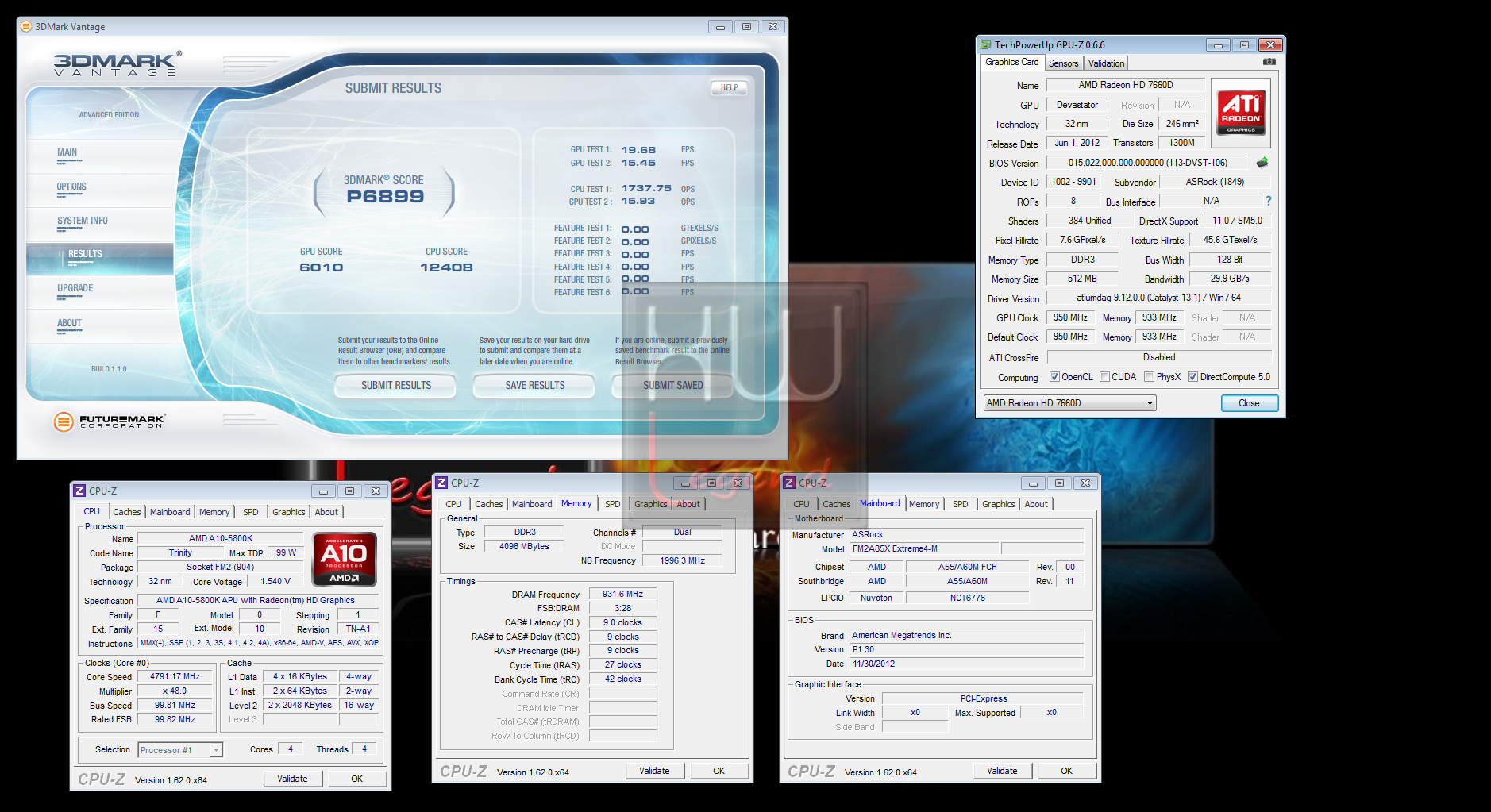Open Caches tab in CPU-Z processor window
This screenshot has height=812, width=1491.
pyautogui.click(x=126, y=512)
